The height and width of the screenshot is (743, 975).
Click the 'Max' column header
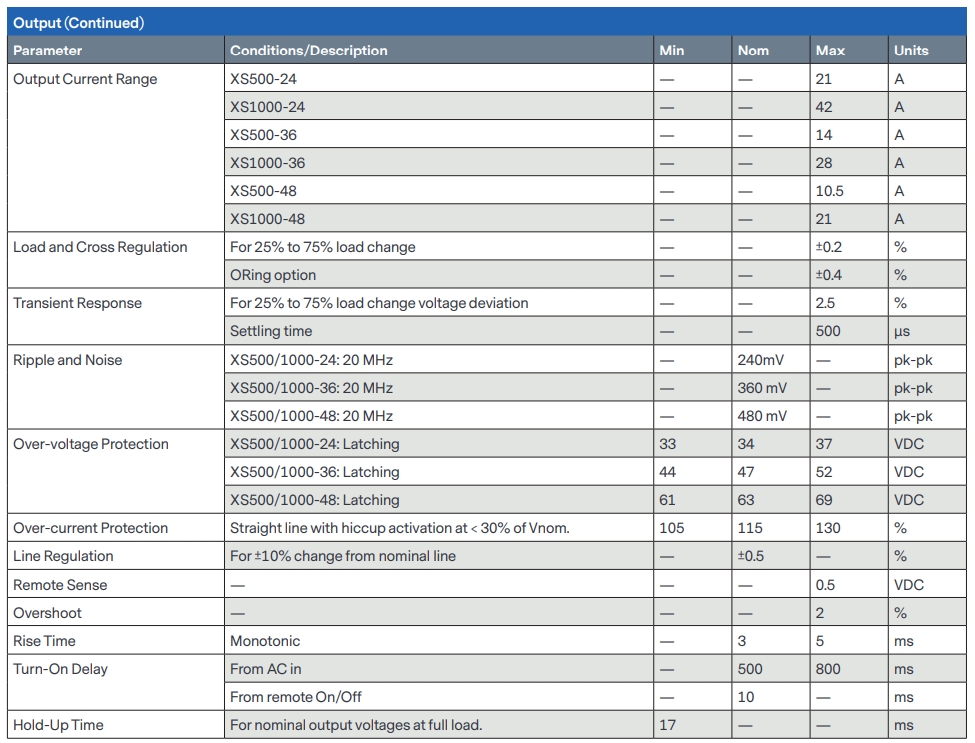click(830, 50)
